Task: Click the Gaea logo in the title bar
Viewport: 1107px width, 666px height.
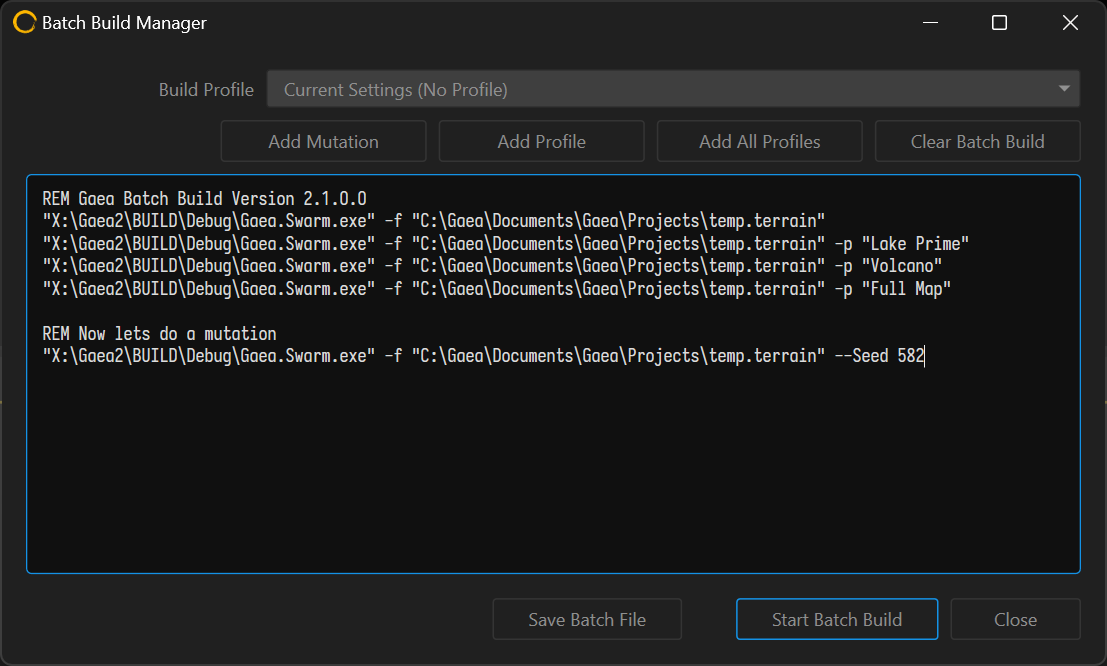Action: coord(23,22)
